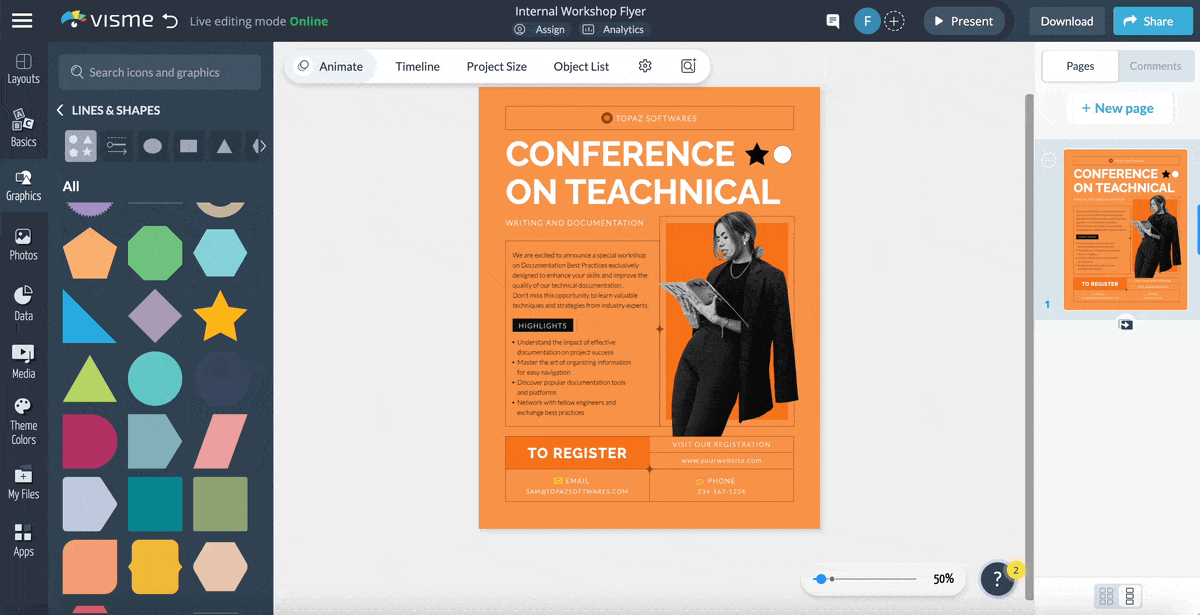Click the Download button
The width and height of the screenshot is (1200, 615).
[1066, 20]
